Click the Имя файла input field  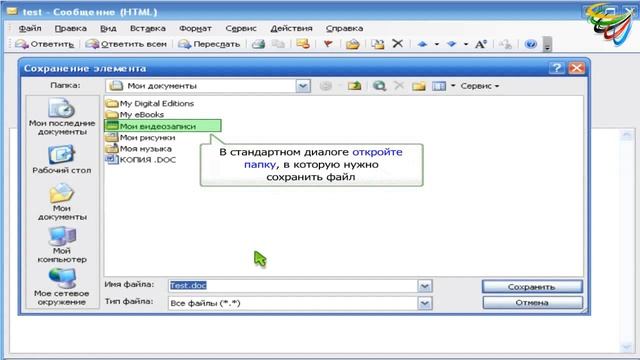point(293,286)
